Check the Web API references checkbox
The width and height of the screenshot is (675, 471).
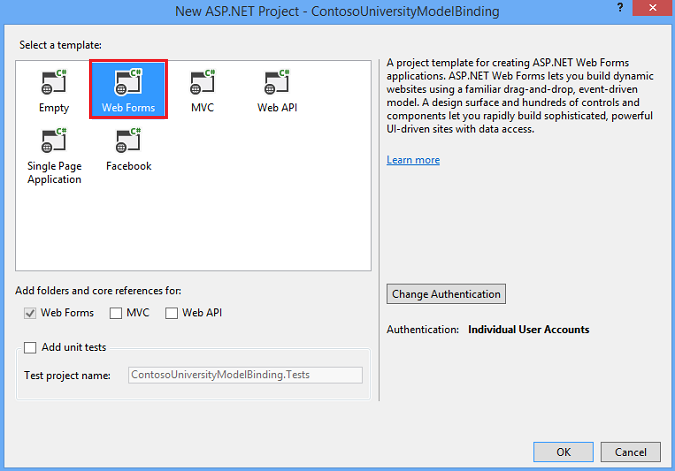tap(171, 313)
